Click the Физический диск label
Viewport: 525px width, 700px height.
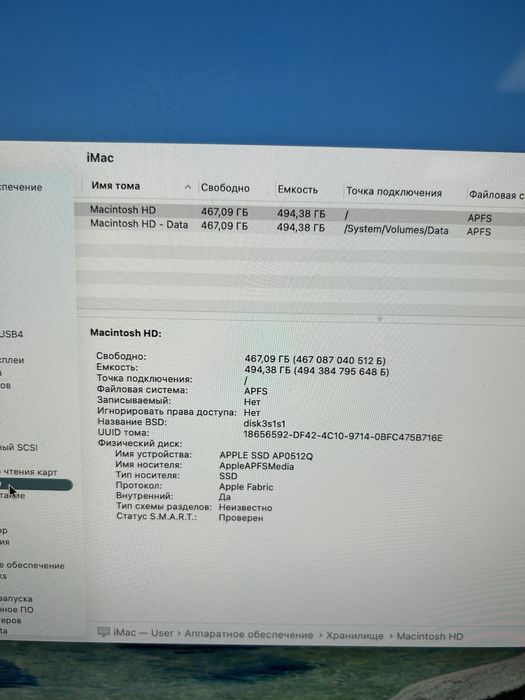coord(140,443)
